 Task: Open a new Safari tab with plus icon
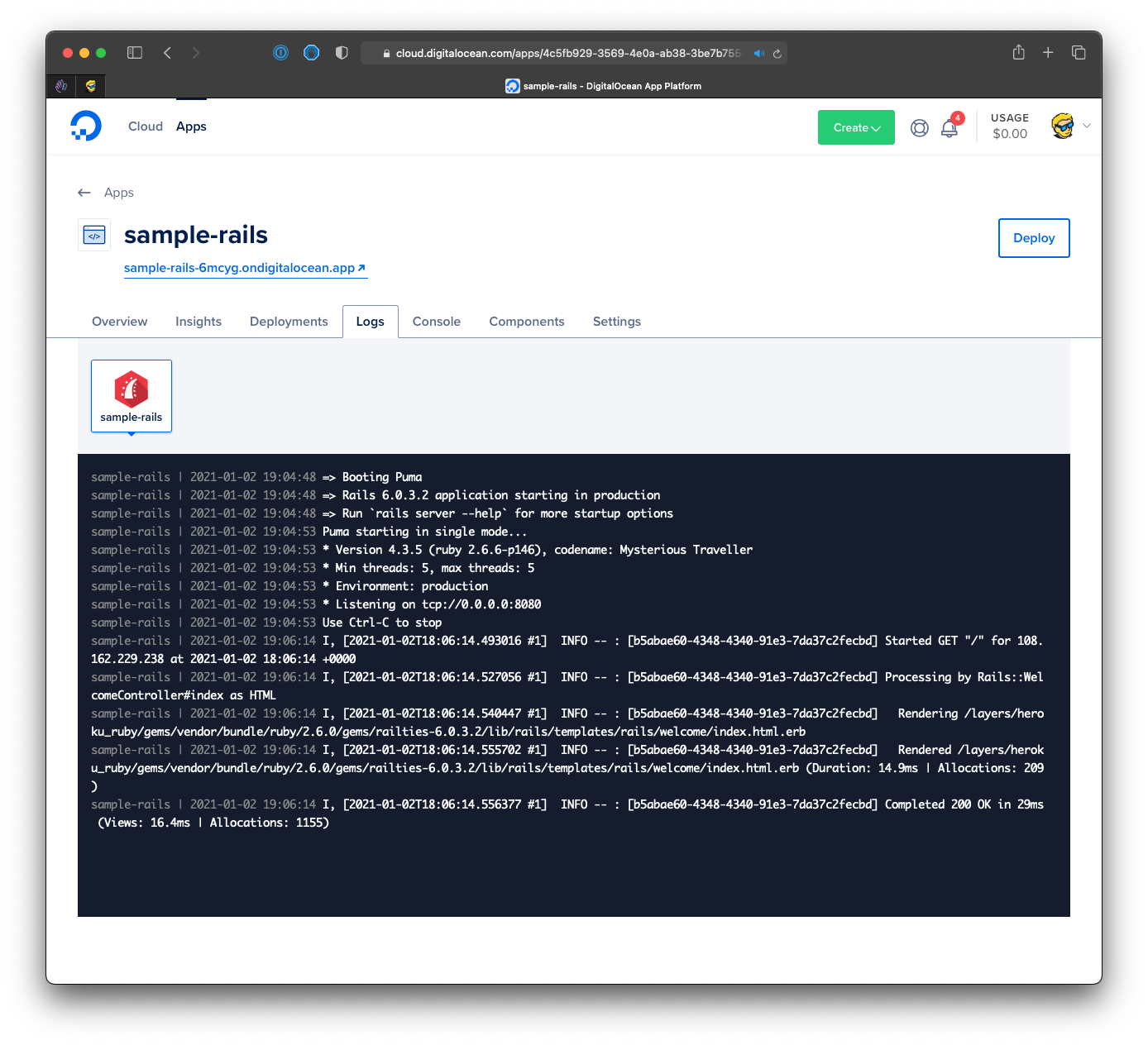pos(1048,53)
